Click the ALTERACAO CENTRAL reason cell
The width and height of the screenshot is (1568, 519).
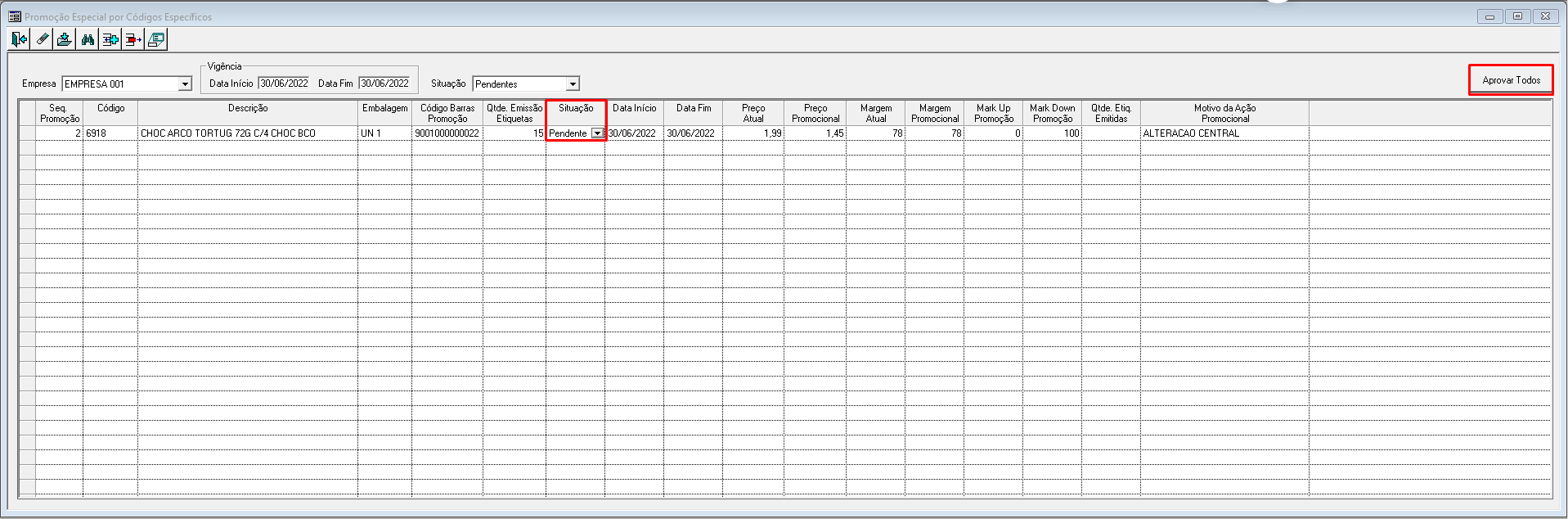coord(1224,133)
